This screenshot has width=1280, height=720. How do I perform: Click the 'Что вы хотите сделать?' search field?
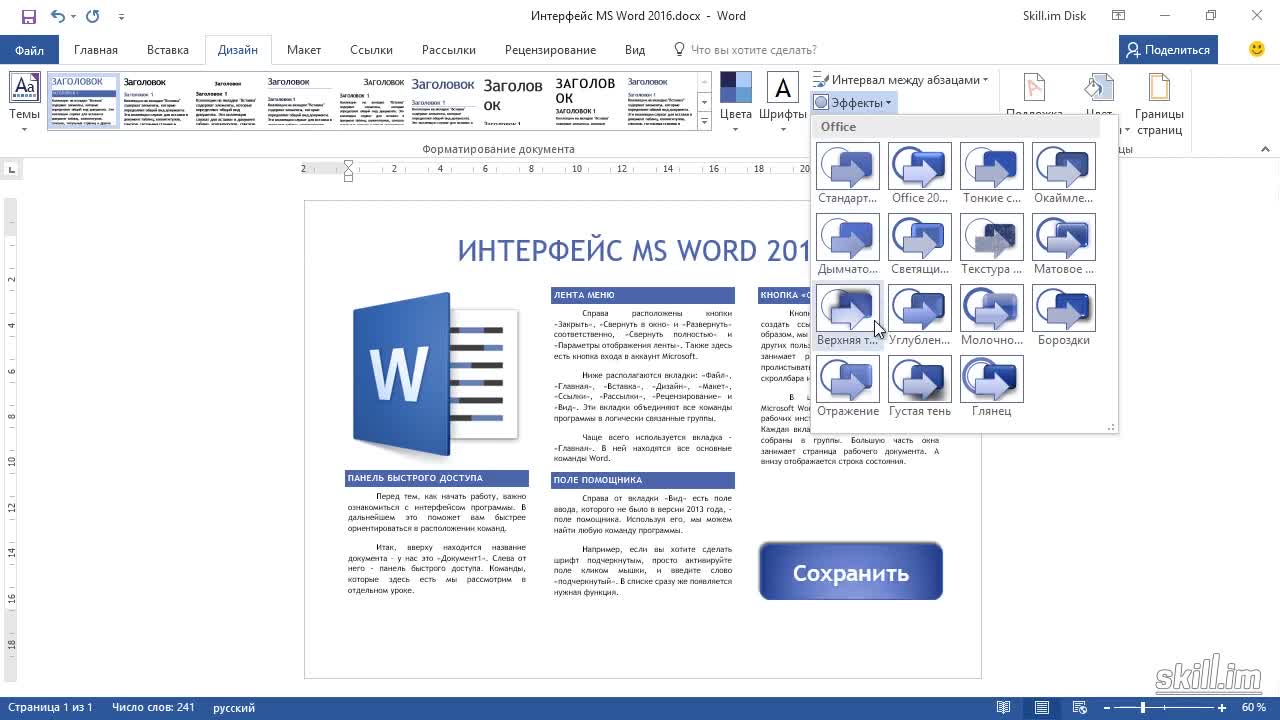pyautogui.click(x=753, y=50)
